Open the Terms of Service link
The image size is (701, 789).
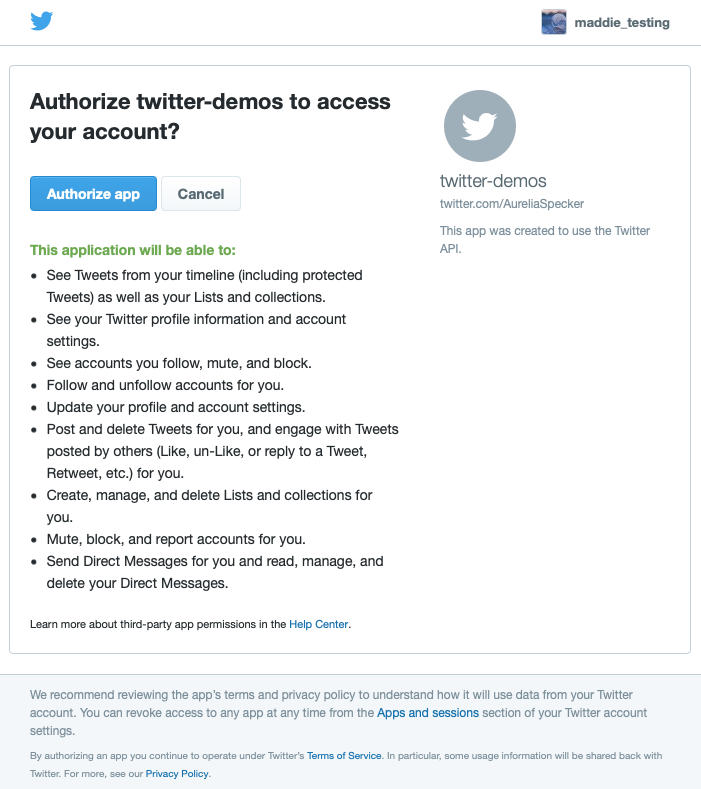point(344,756)
